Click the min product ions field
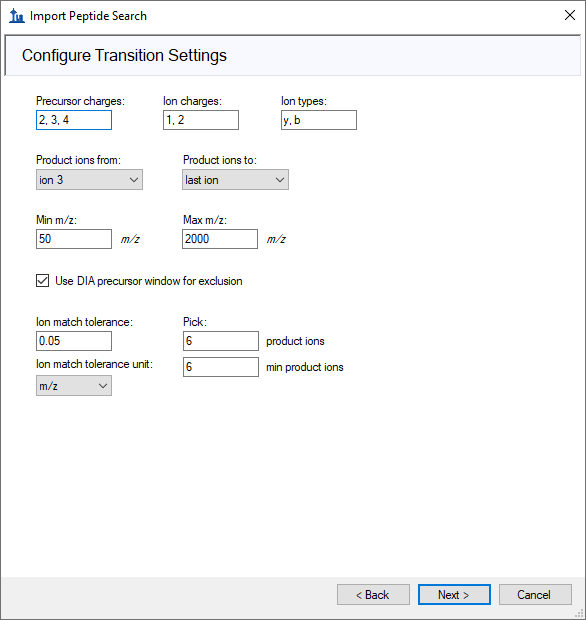 pyautogui.click(x=221, y=367)
